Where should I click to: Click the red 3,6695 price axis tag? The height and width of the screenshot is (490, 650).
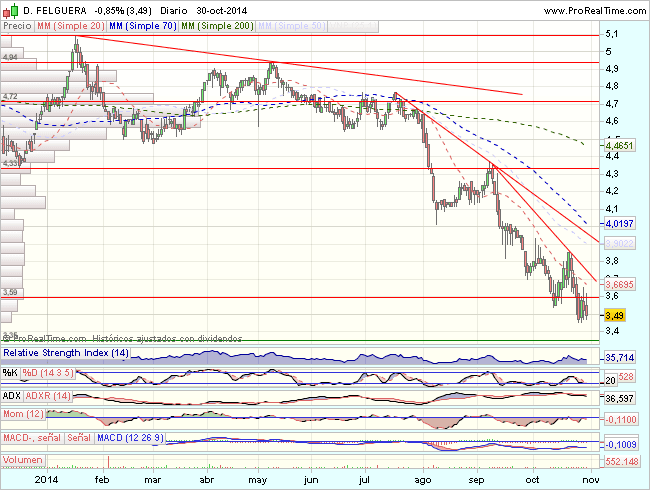click(x=620, y=284)
